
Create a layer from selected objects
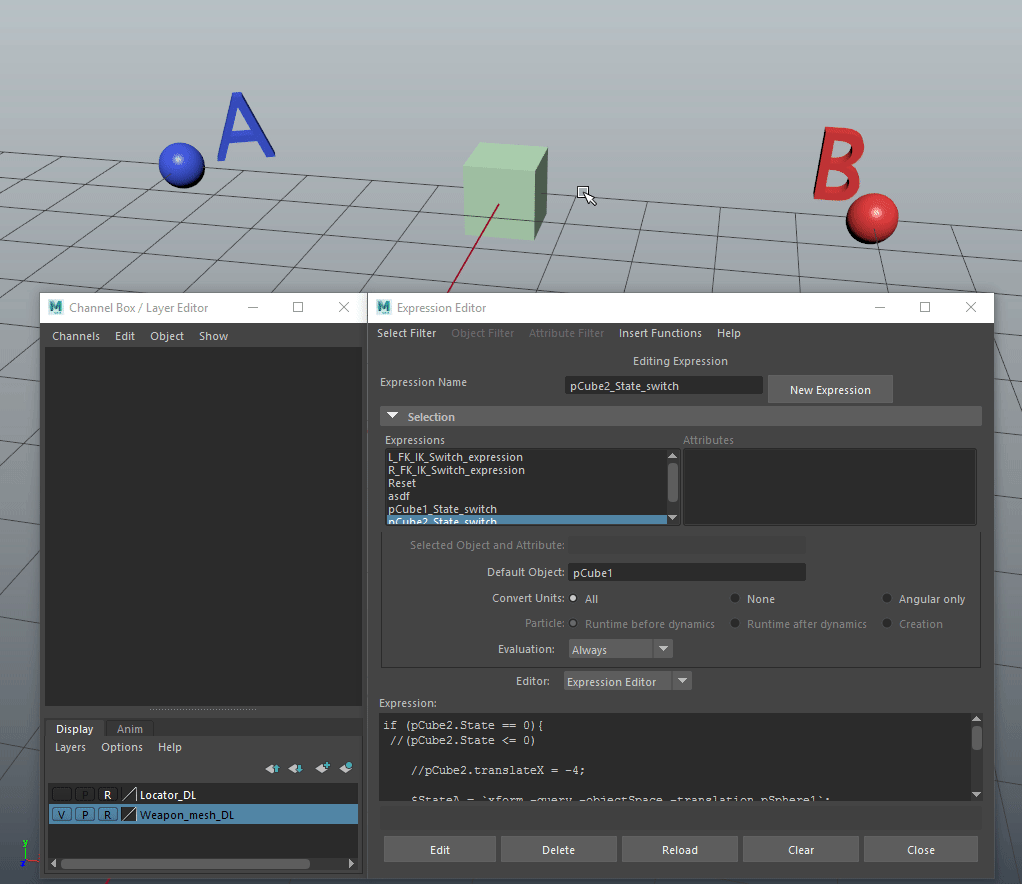click(x=346, y=768)
